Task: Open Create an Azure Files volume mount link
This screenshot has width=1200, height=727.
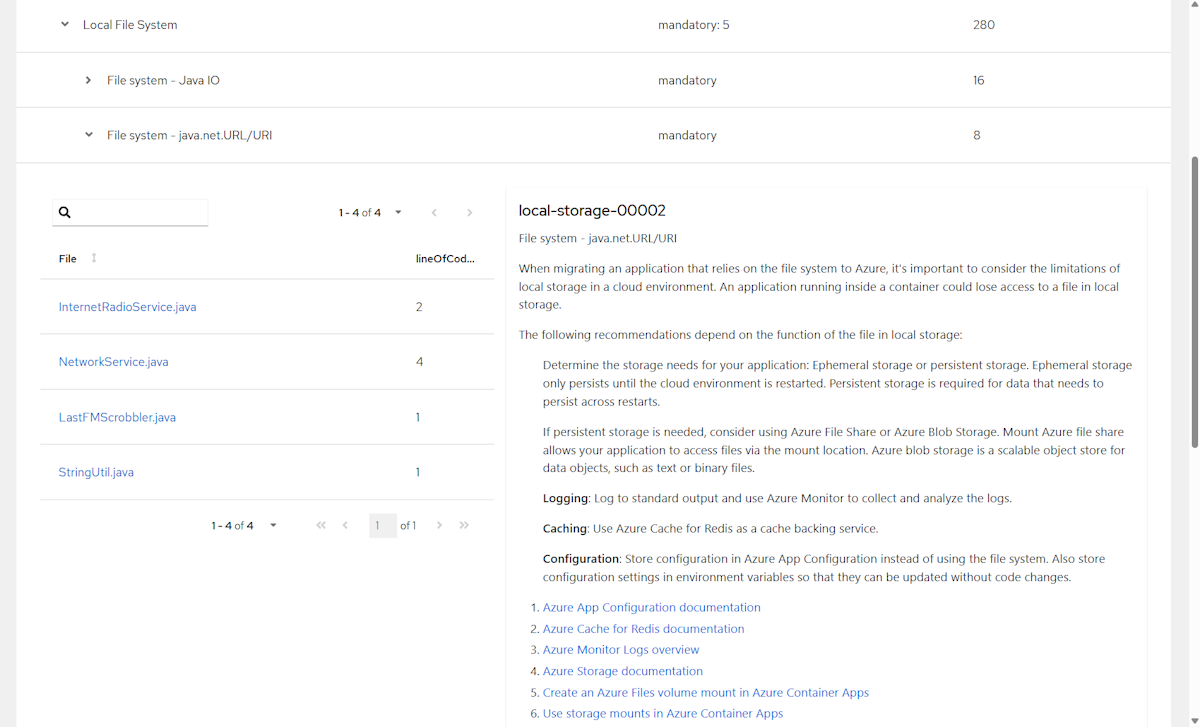Action: [705, 693]
